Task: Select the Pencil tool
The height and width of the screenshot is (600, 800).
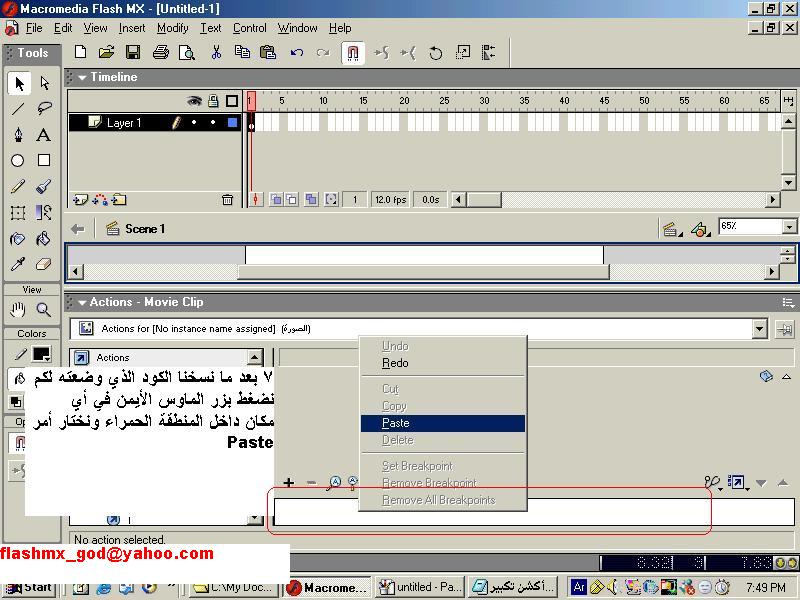Action: [18, 186]
